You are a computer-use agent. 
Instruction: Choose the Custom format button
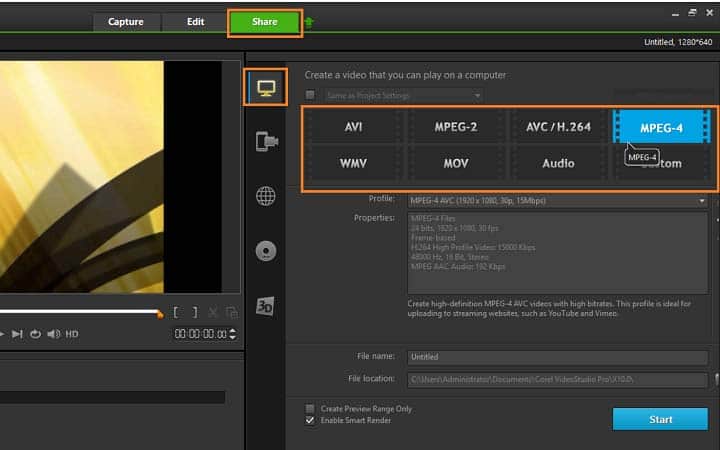pyautogui.click(x=662, y=163)
